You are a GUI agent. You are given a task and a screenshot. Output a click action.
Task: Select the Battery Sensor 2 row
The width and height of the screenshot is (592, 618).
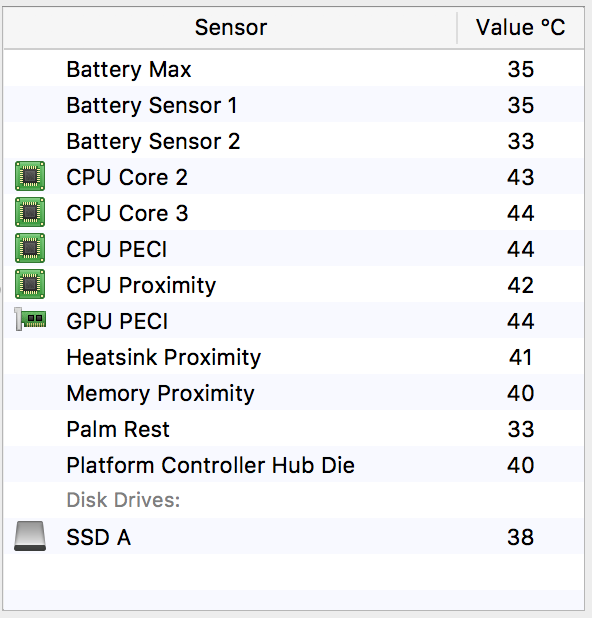pyautogui.click(x=294, y=141)
